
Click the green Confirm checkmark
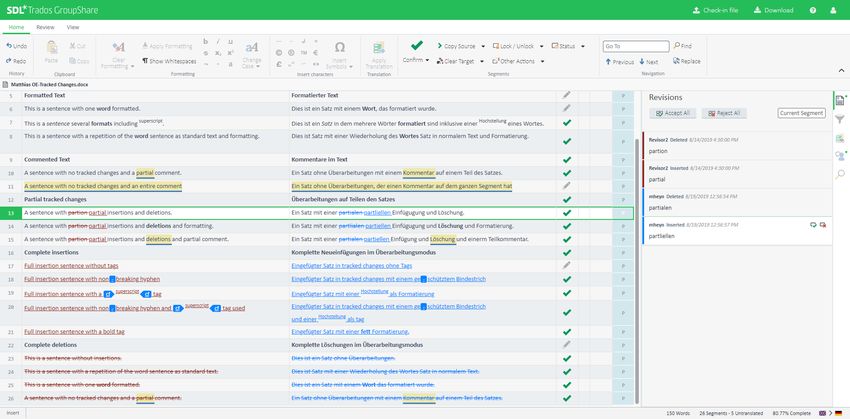point(416,46)
